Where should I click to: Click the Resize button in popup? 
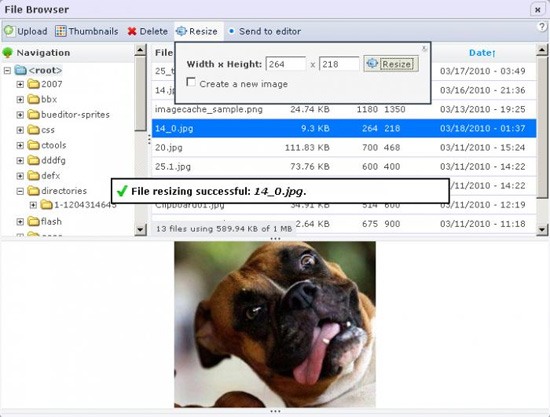point(391,64)
